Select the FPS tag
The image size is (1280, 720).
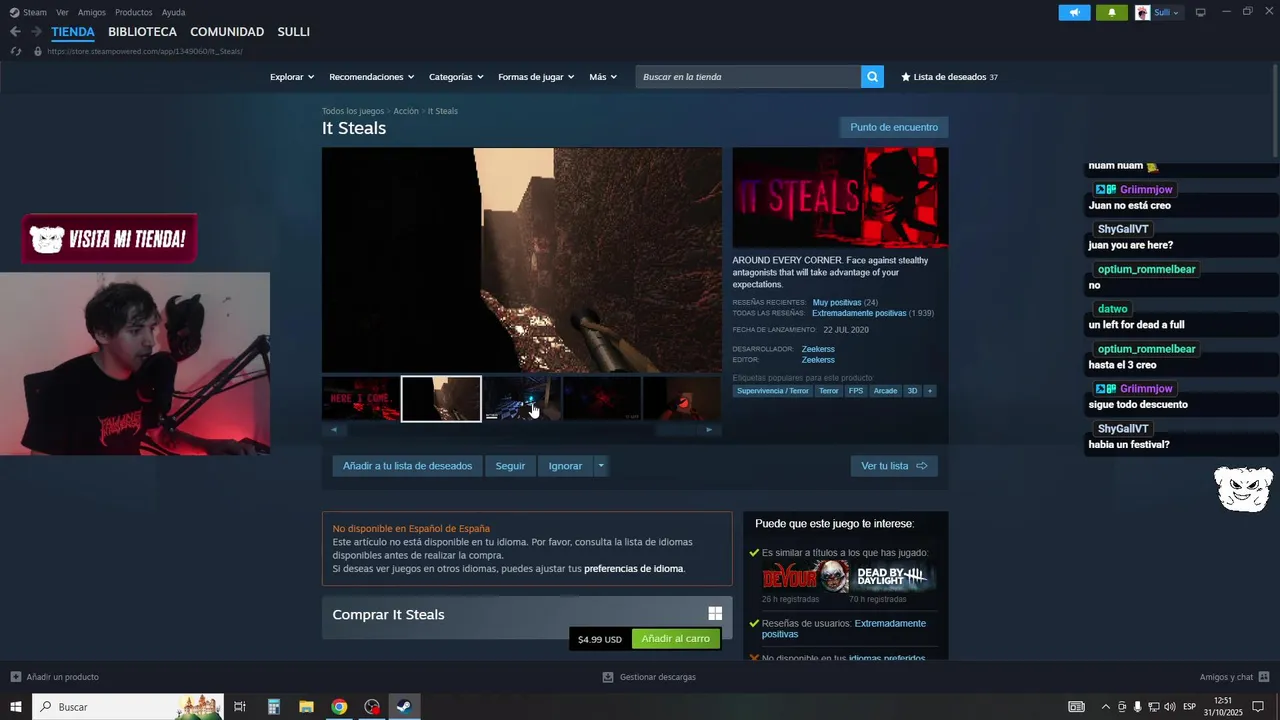pos(856,391)
